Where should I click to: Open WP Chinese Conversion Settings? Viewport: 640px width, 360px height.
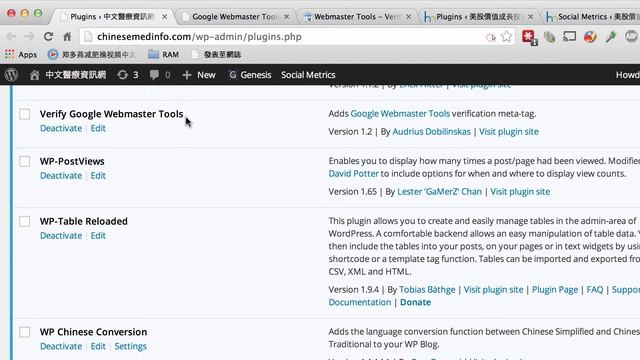point(130,346)
